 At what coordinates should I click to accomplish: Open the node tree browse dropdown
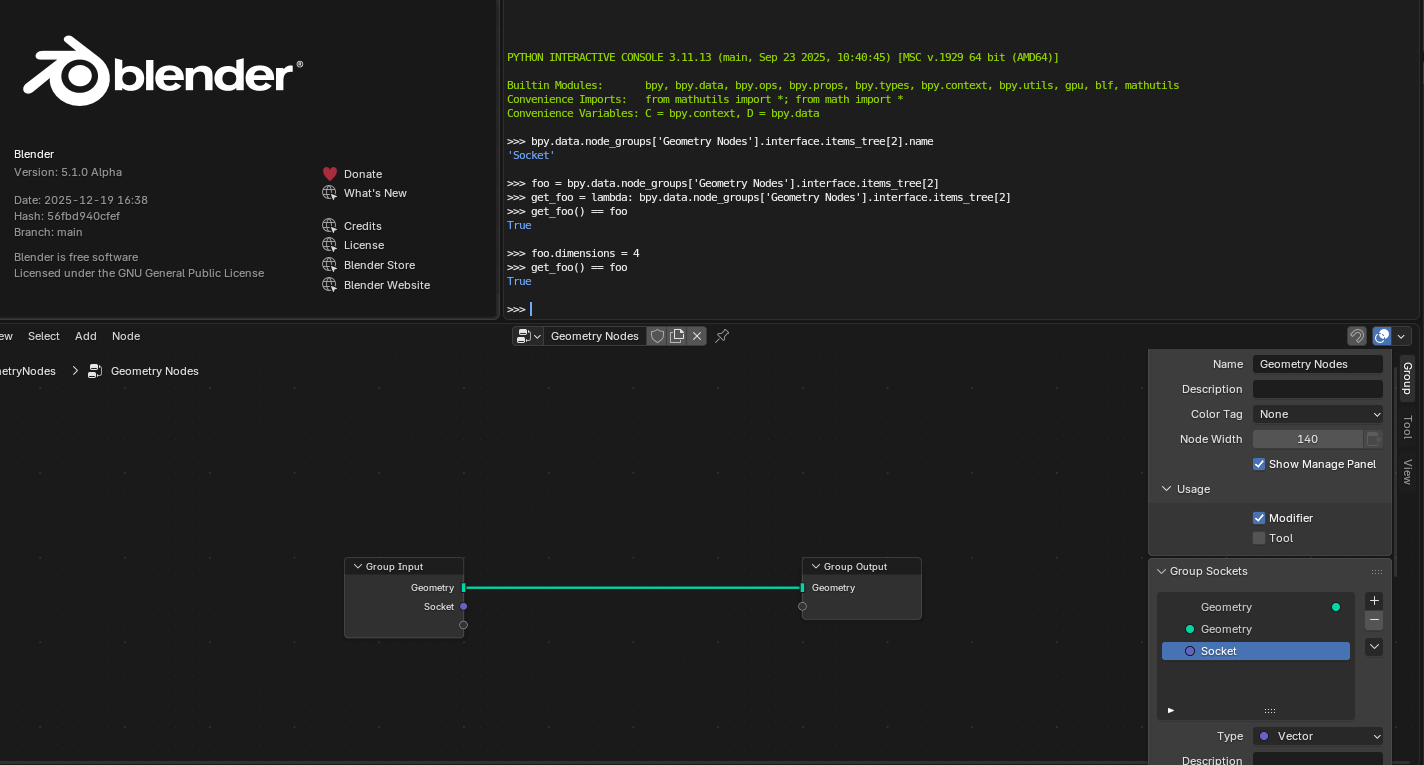click(x=528, y=336)
